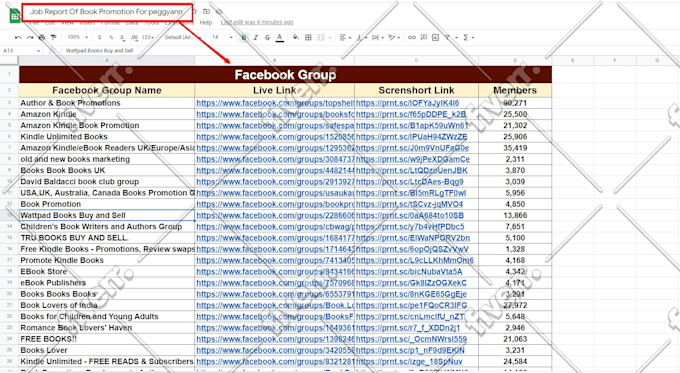The width and height of the screenshot is (680, 373).
Task: Open text color picker
Action: 280,38
